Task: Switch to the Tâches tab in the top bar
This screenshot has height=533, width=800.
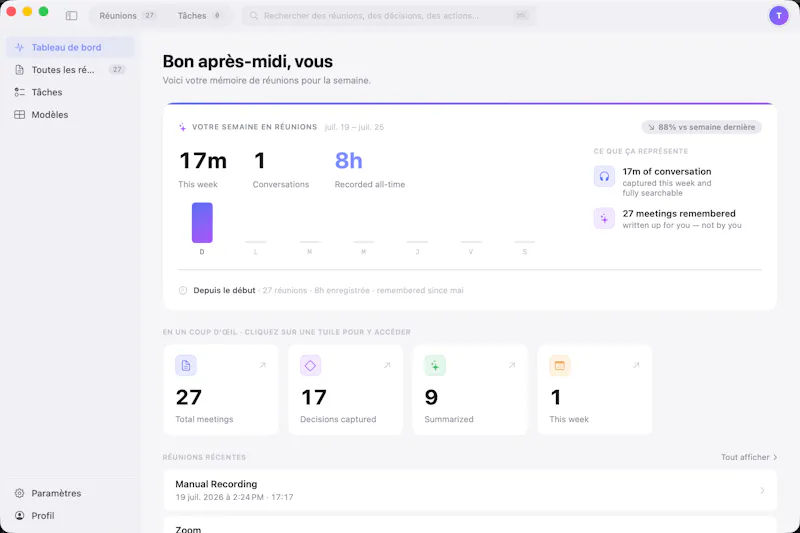Action: (198, 16)
